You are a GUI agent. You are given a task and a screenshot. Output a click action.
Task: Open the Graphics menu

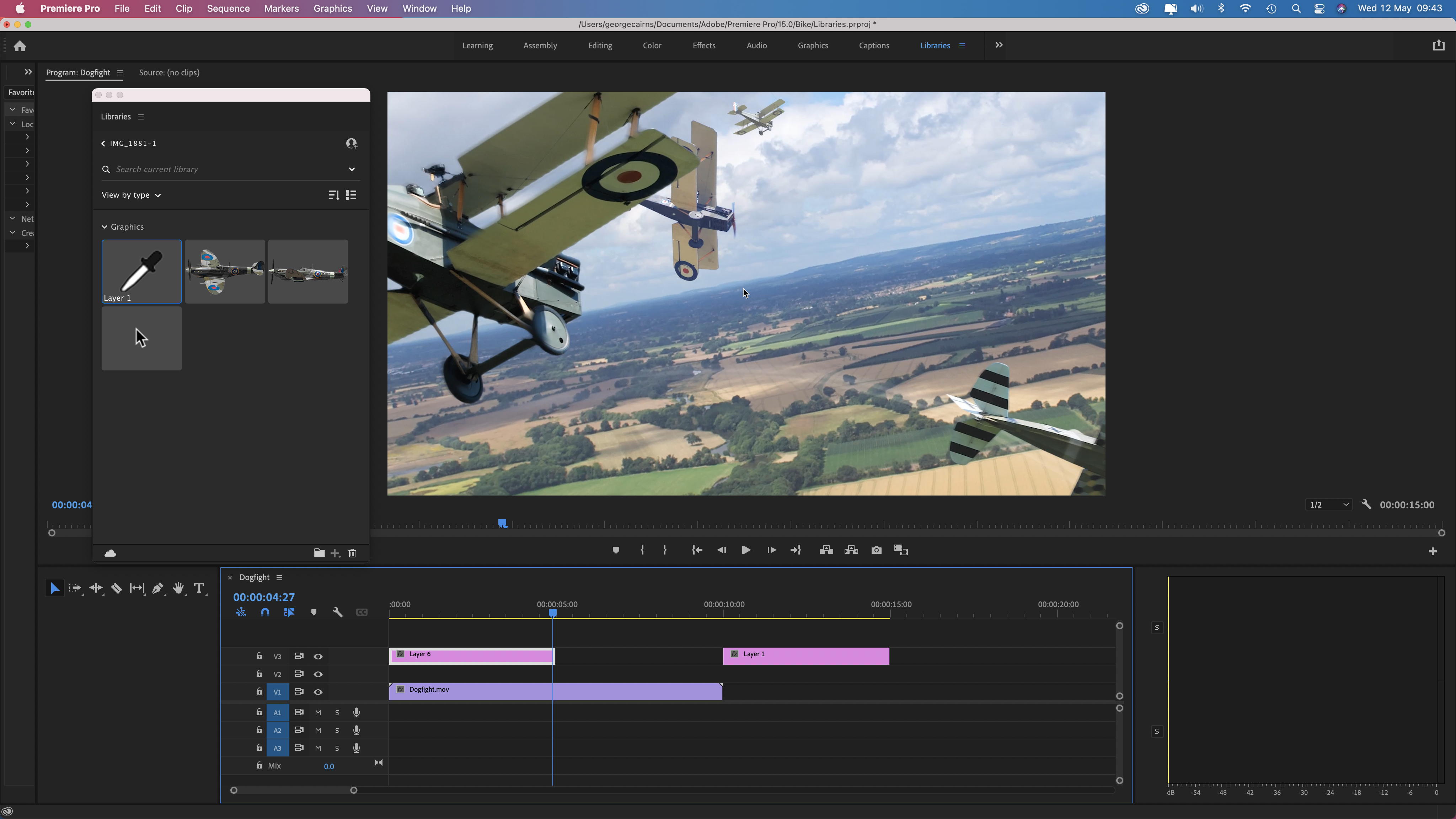pyautogui.click(x=332, y=9)
